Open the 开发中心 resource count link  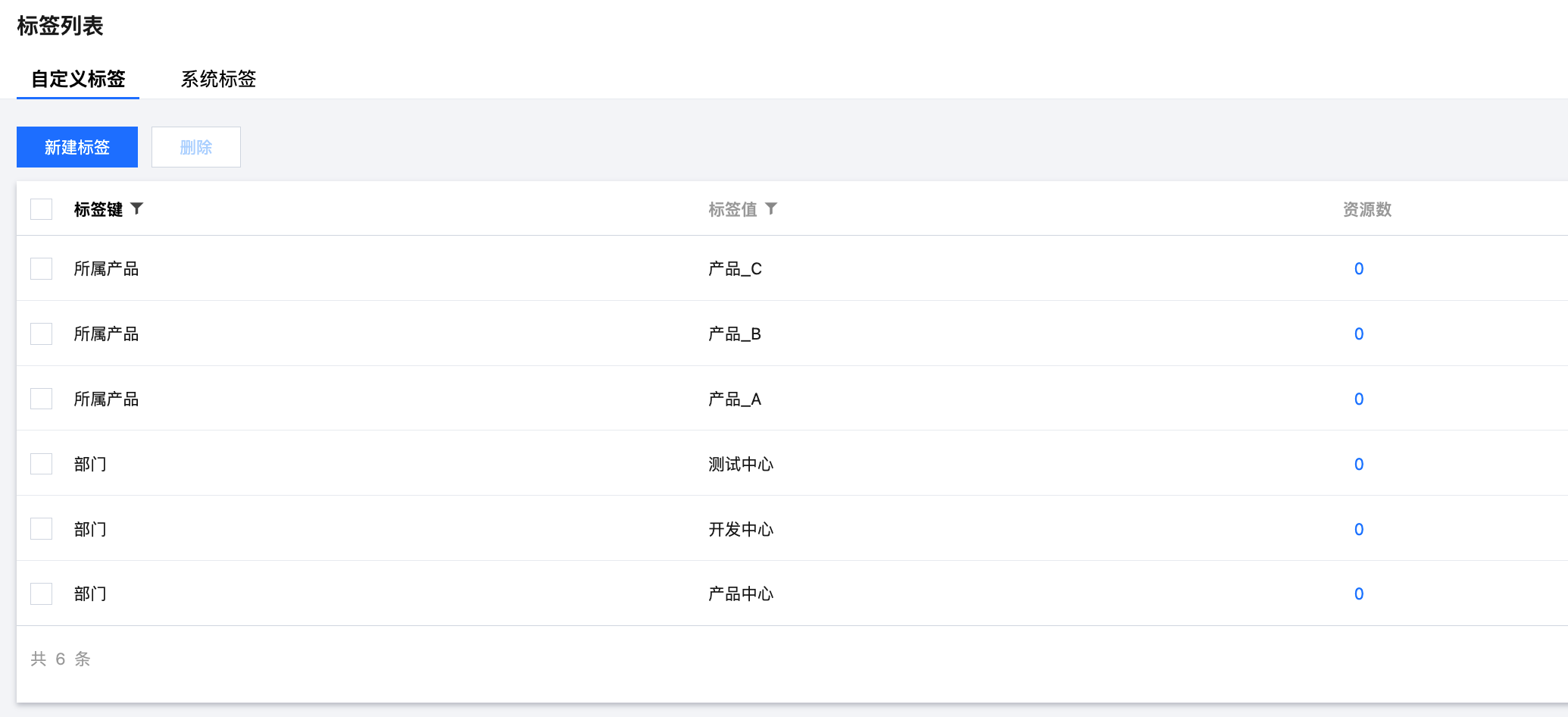pos(1359,529)
